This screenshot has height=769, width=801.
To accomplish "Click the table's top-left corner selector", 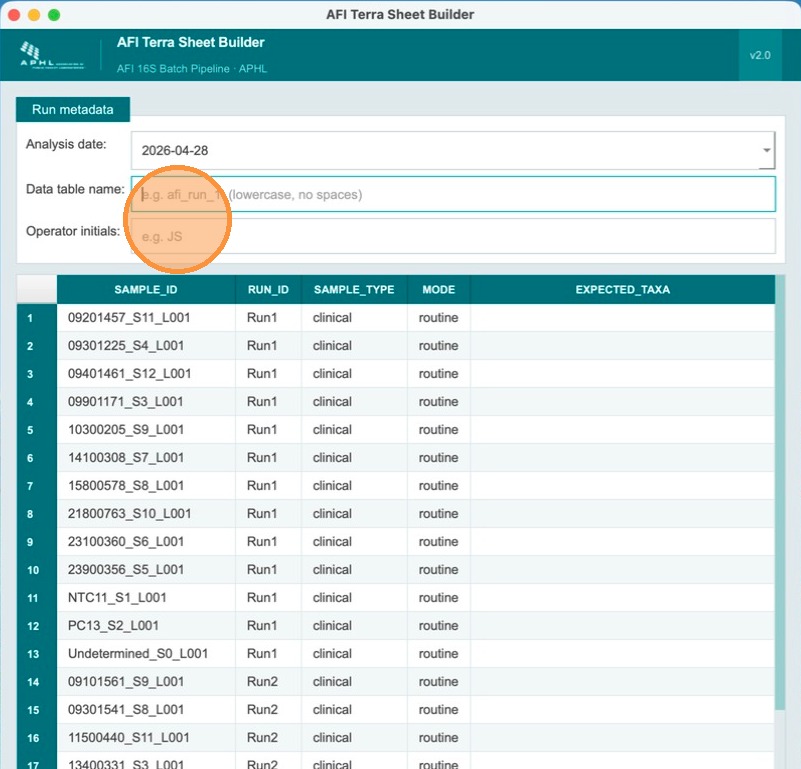I will point(37,290).
